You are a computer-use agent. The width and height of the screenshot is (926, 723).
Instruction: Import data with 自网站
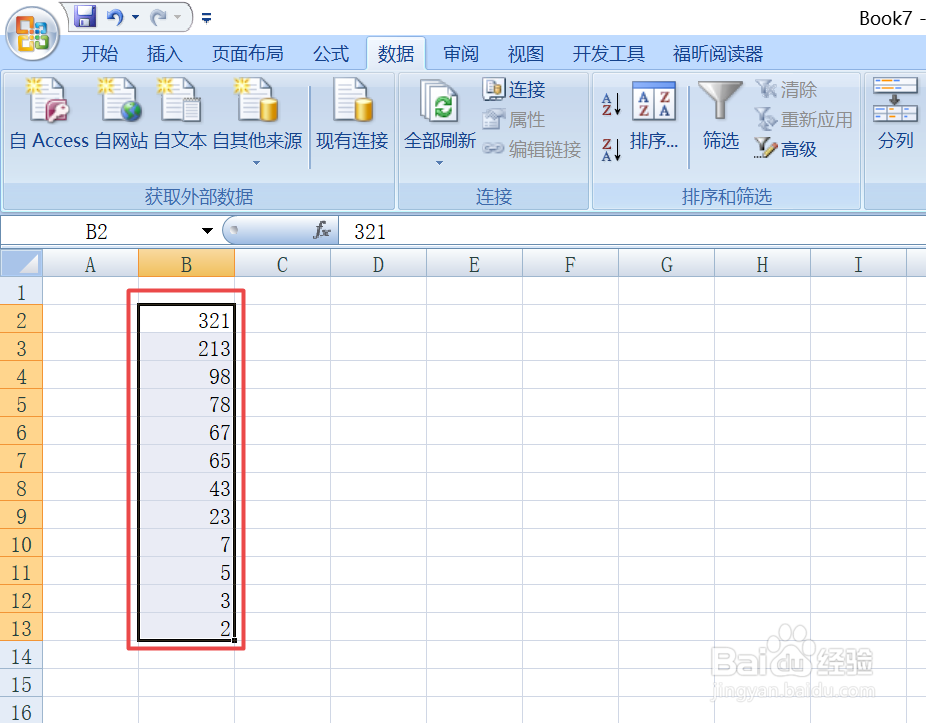click(x=120, y=115)
